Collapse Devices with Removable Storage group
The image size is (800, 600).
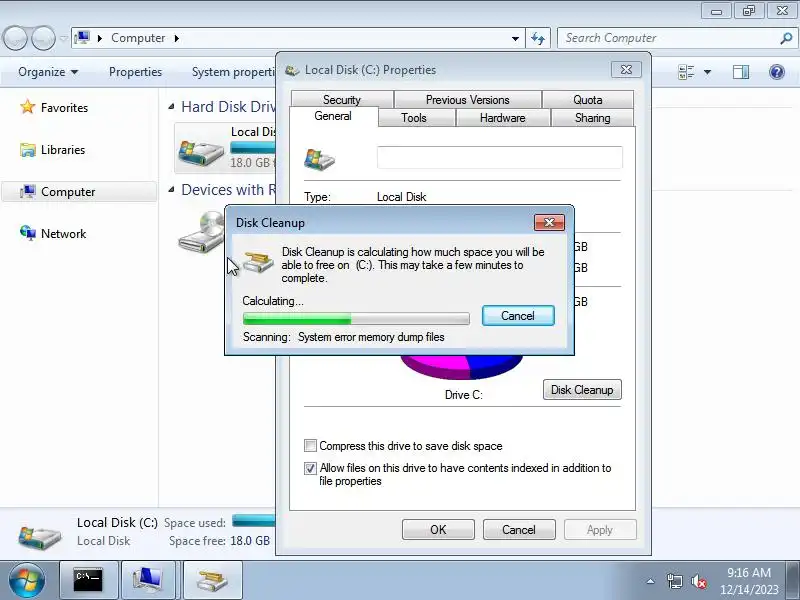coord(171,190)
